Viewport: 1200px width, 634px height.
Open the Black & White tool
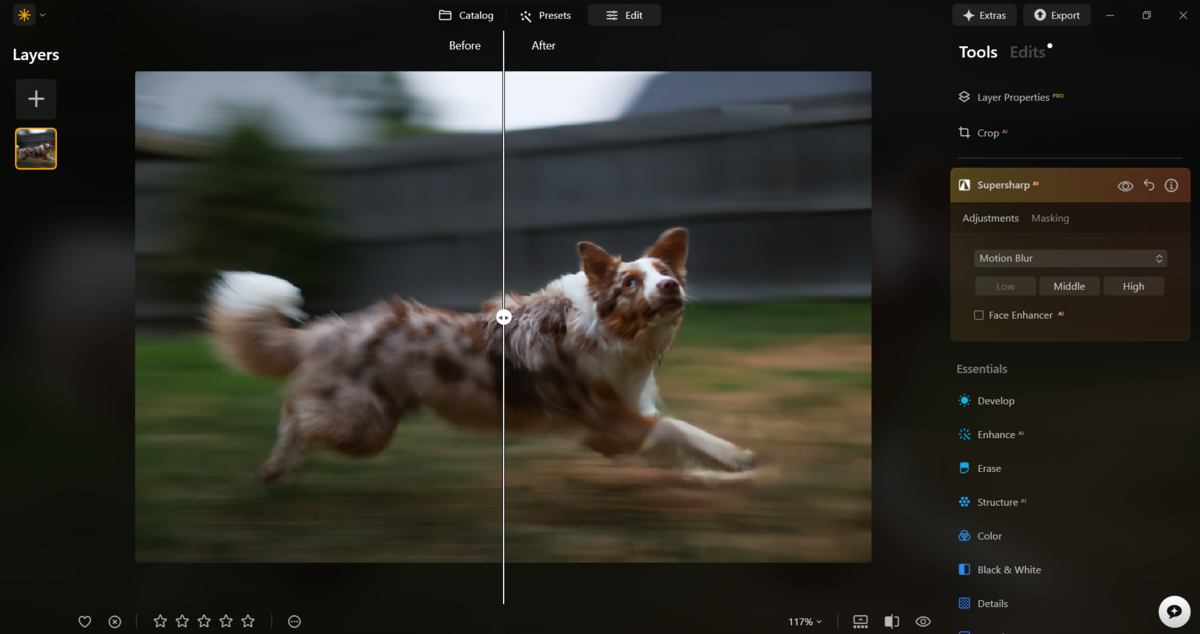click(x=999, y=570)
